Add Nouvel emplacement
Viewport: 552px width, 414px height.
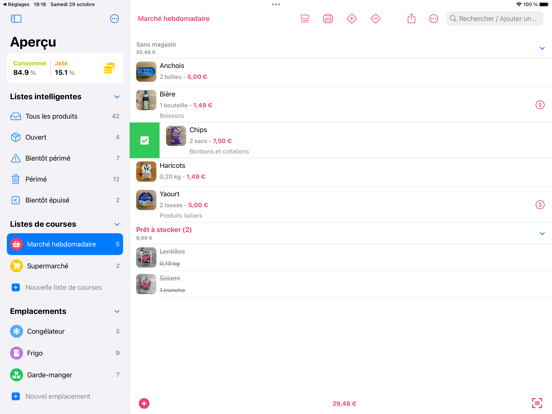[65, 396]
